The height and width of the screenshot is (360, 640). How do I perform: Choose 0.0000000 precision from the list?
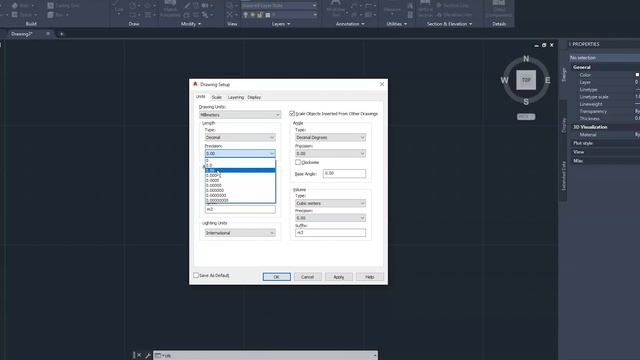(x=240, y=196)
